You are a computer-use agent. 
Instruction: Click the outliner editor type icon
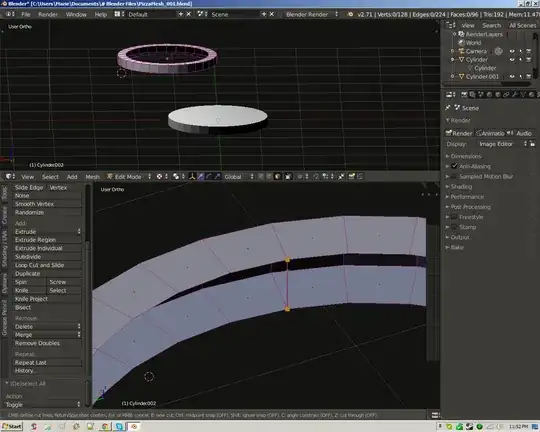tap(449, 25)
